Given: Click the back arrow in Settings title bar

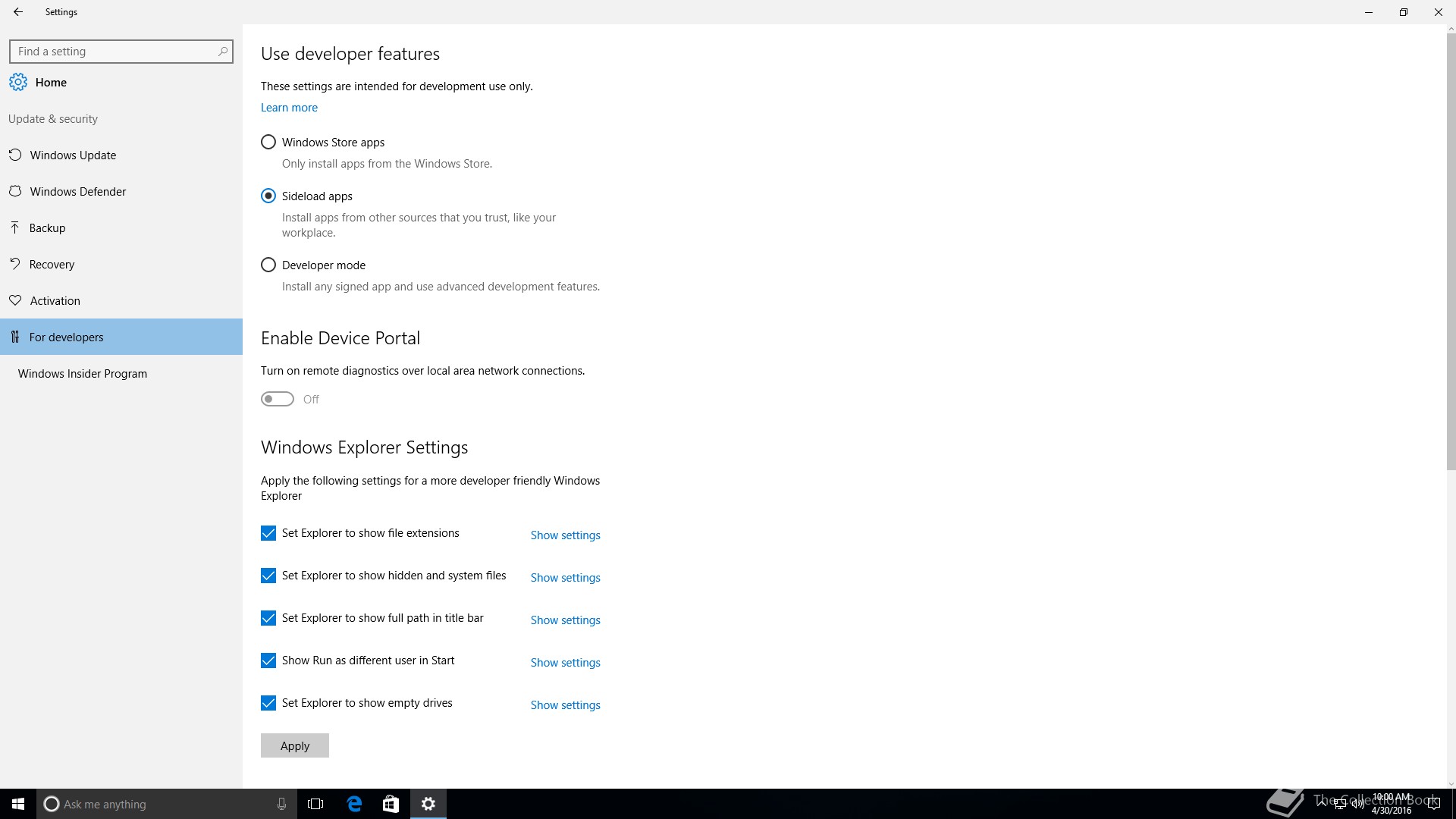Looking at the screenshot, I should (x=18, y=12).
